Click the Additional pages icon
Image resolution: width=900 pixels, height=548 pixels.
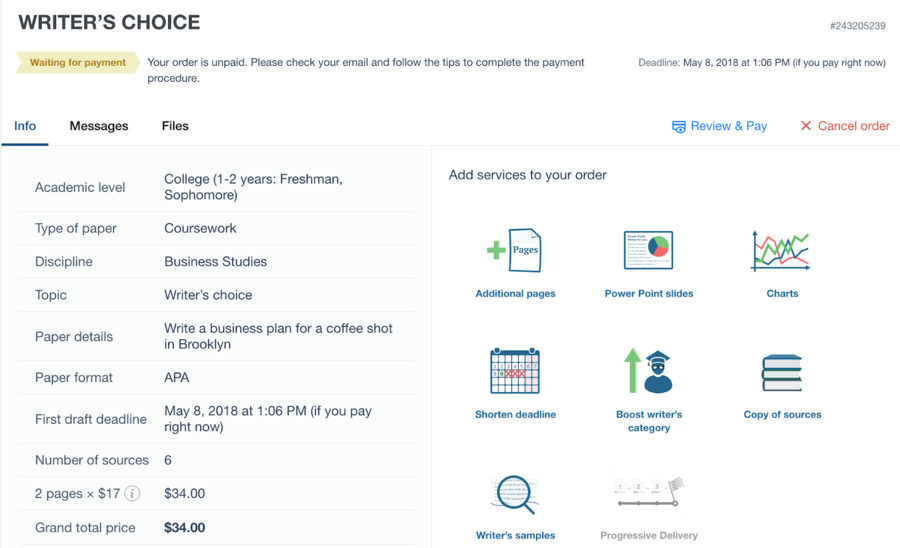[514, 251]
